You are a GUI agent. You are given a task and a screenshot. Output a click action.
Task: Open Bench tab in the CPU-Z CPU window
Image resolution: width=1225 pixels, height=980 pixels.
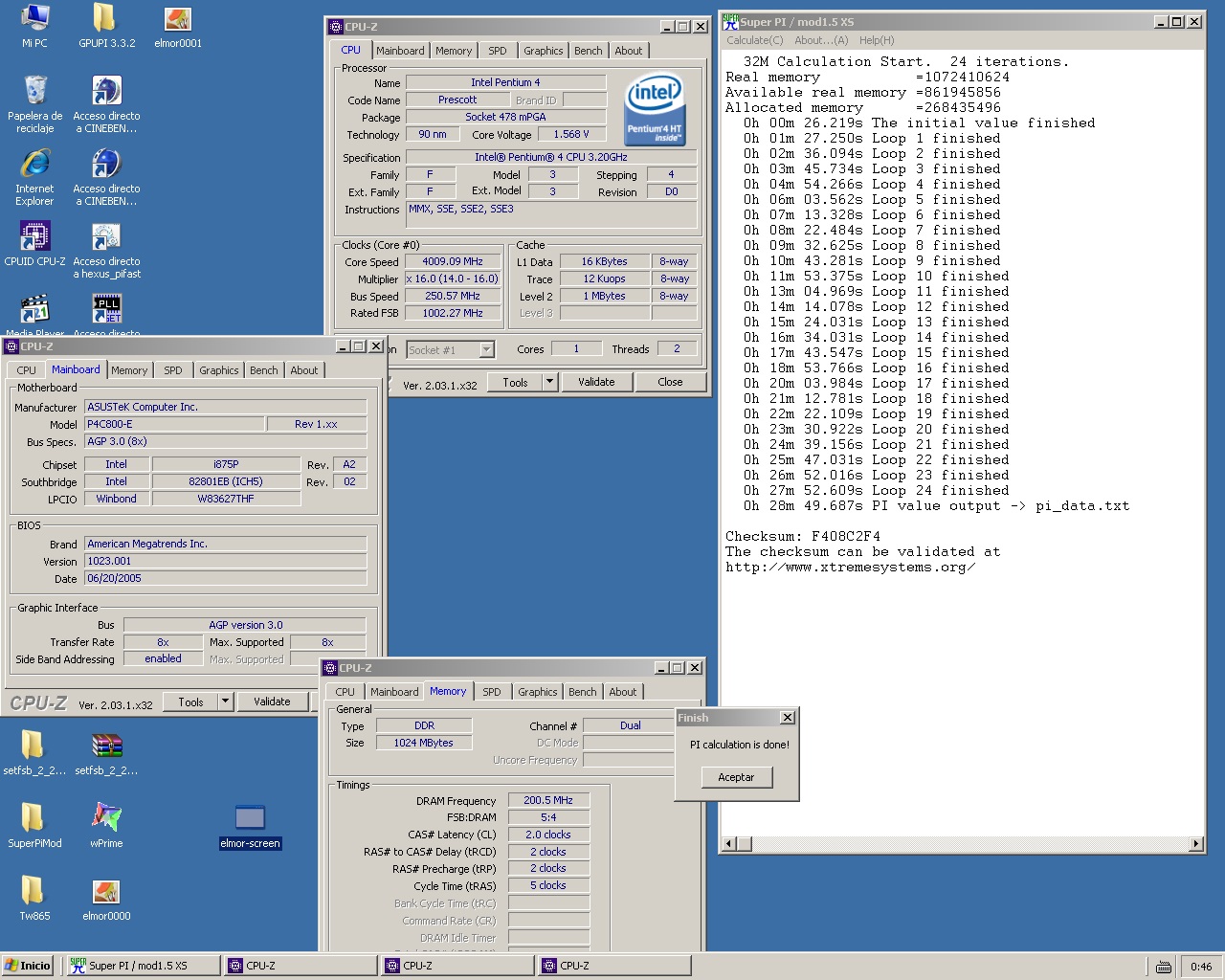[x=589, y=51]
